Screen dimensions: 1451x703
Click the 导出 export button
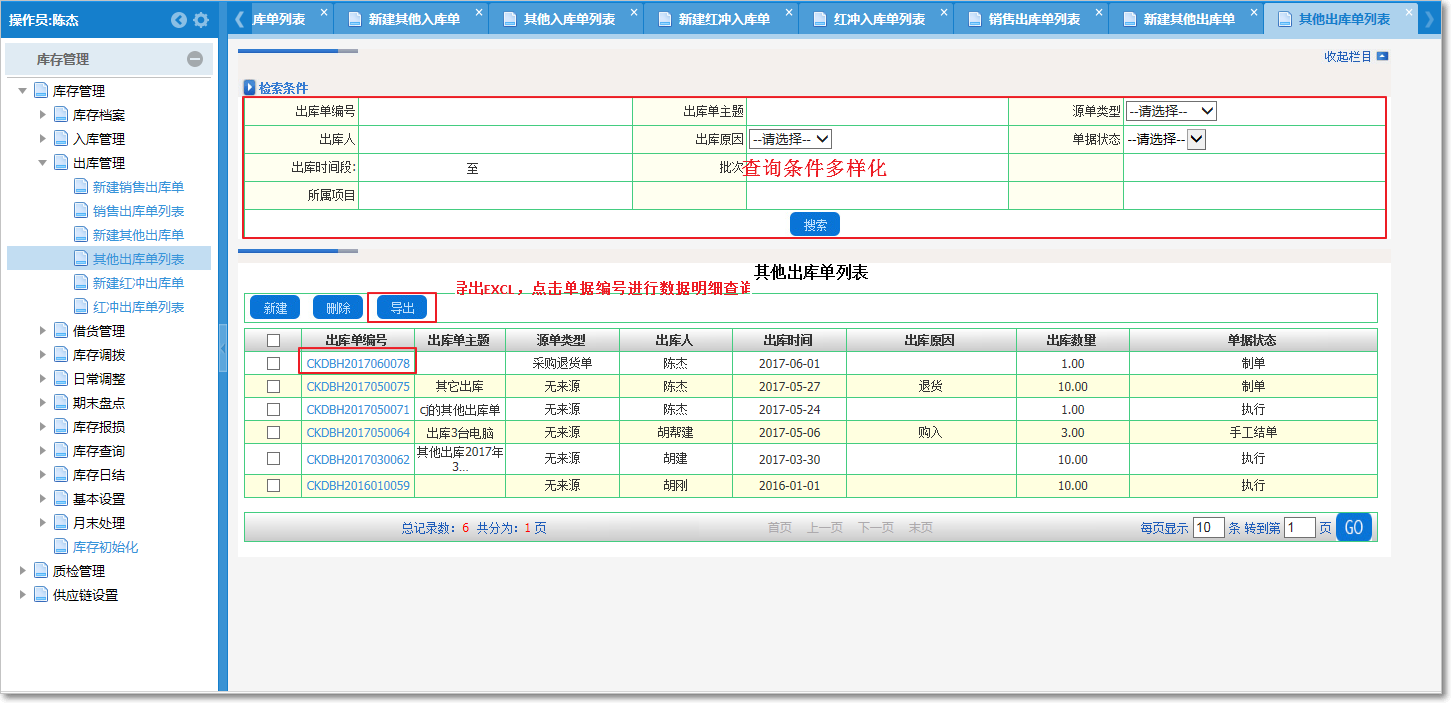[x=402, y=308]
